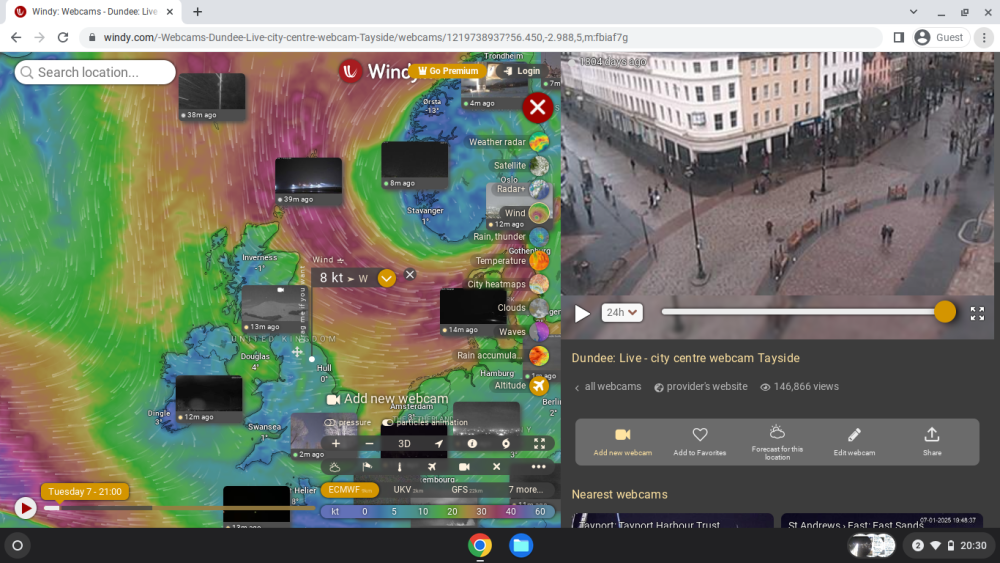Viewport: 1000px width, 563px height.
Task: Click Add new webcam on the map
Action: point(387,399)
